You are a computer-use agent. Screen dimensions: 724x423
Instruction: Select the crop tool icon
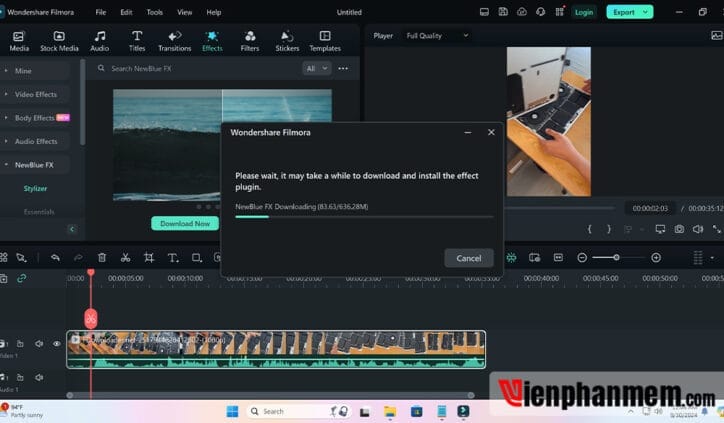click(x=149, y=258)
